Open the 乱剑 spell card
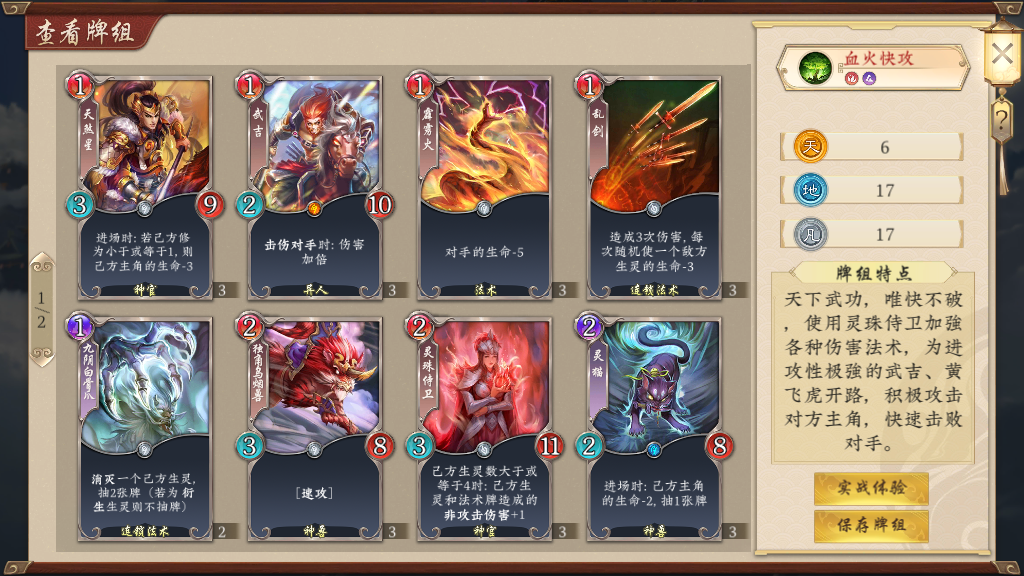Screen dimensions: 1024x576 654,187
